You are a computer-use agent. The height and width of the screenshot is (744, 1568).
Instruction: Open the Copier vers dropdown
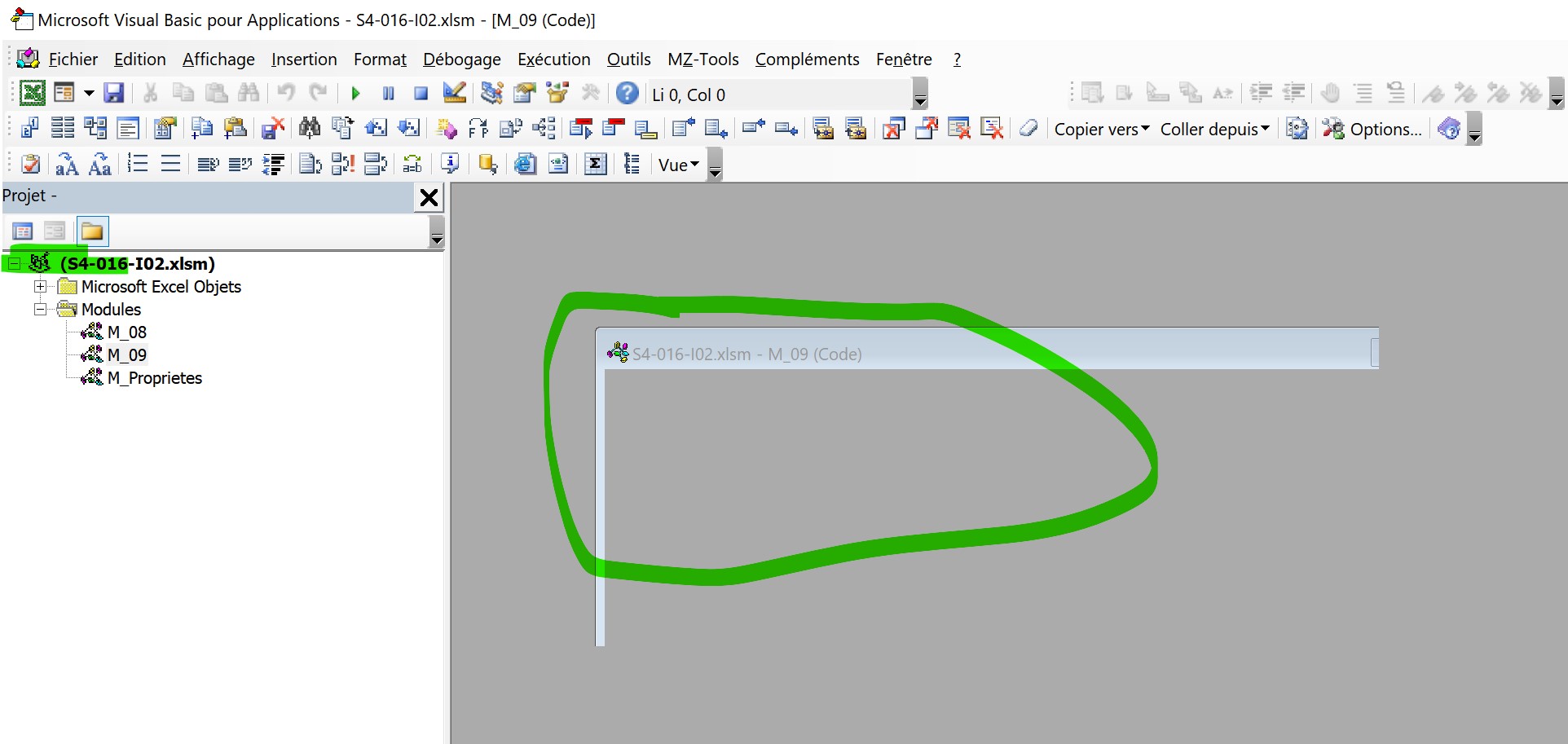click(x=1101, y=129)
